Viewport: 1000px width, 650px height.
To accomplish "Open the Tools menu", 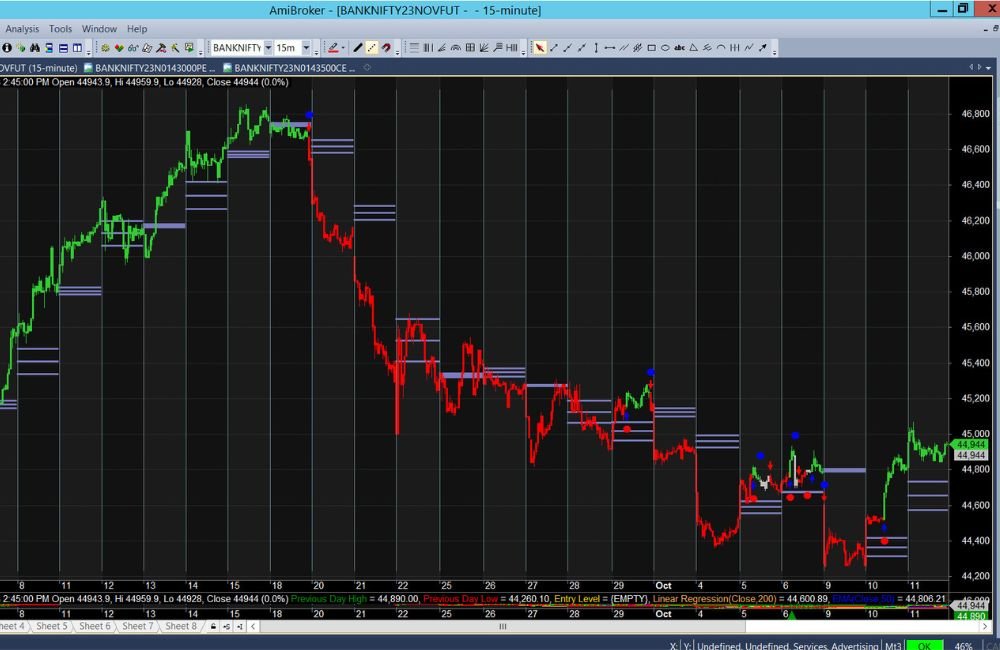I will (x=61, y=29).
